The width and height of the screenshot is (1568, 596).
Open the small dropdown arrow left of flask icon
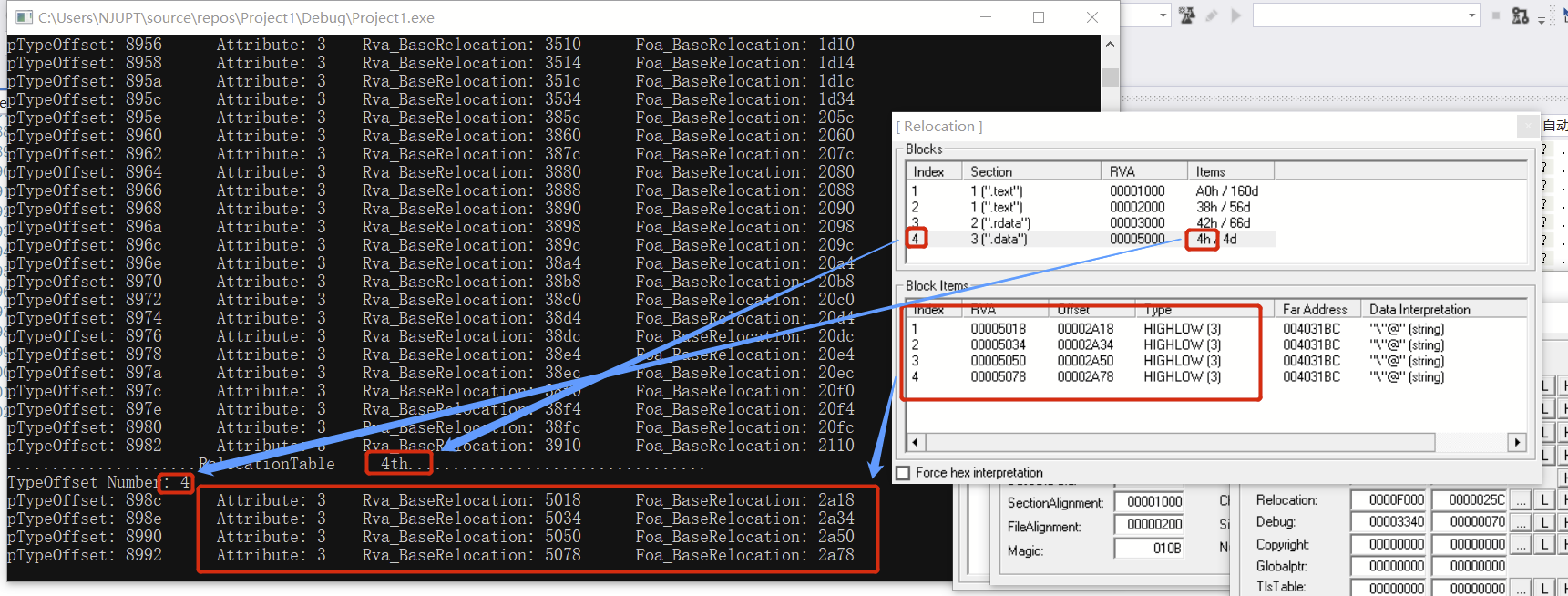click(x=1163, y=15)
